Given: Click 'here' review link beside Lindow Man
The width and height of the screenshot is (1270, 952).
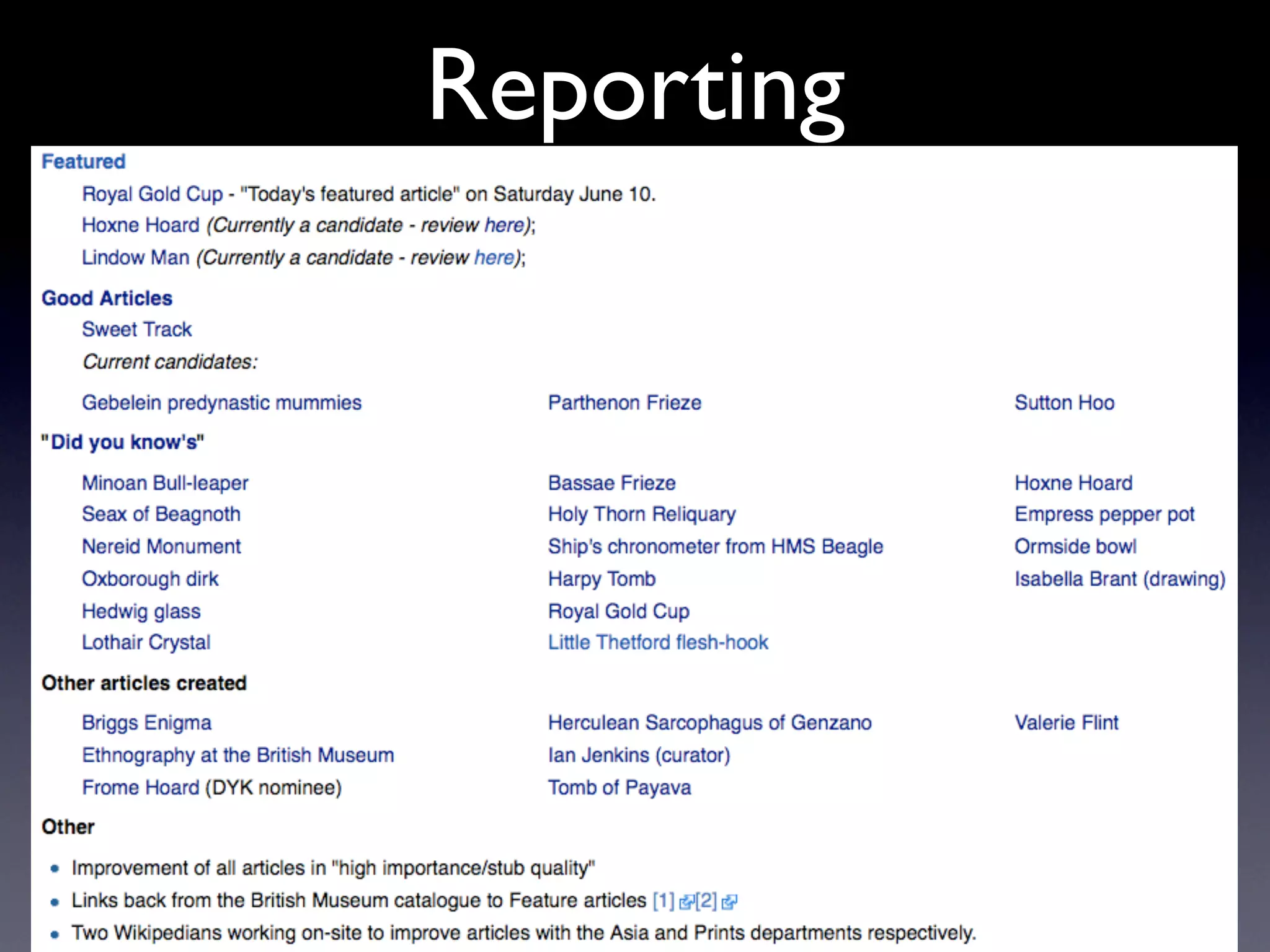Looking at the screenshot, I should click(x=494, y=257).
